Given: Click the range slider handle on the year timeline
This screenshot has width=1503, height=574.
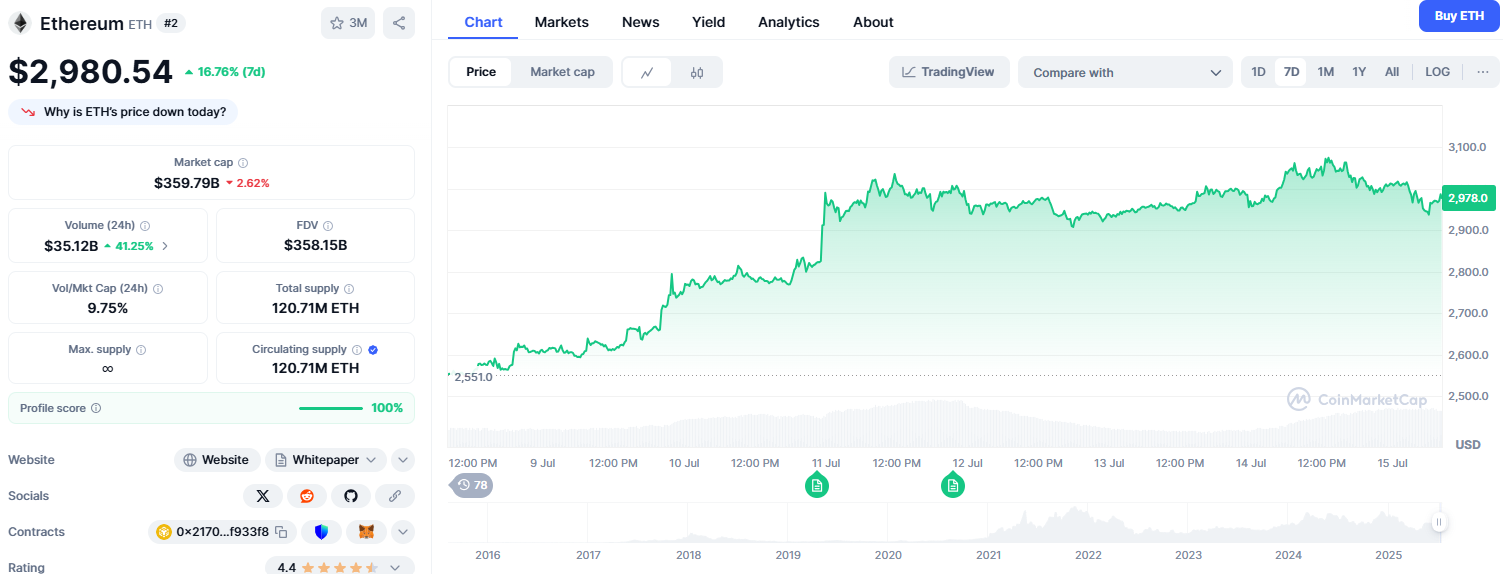Looking at the screenshot, I should point(1439,522).
